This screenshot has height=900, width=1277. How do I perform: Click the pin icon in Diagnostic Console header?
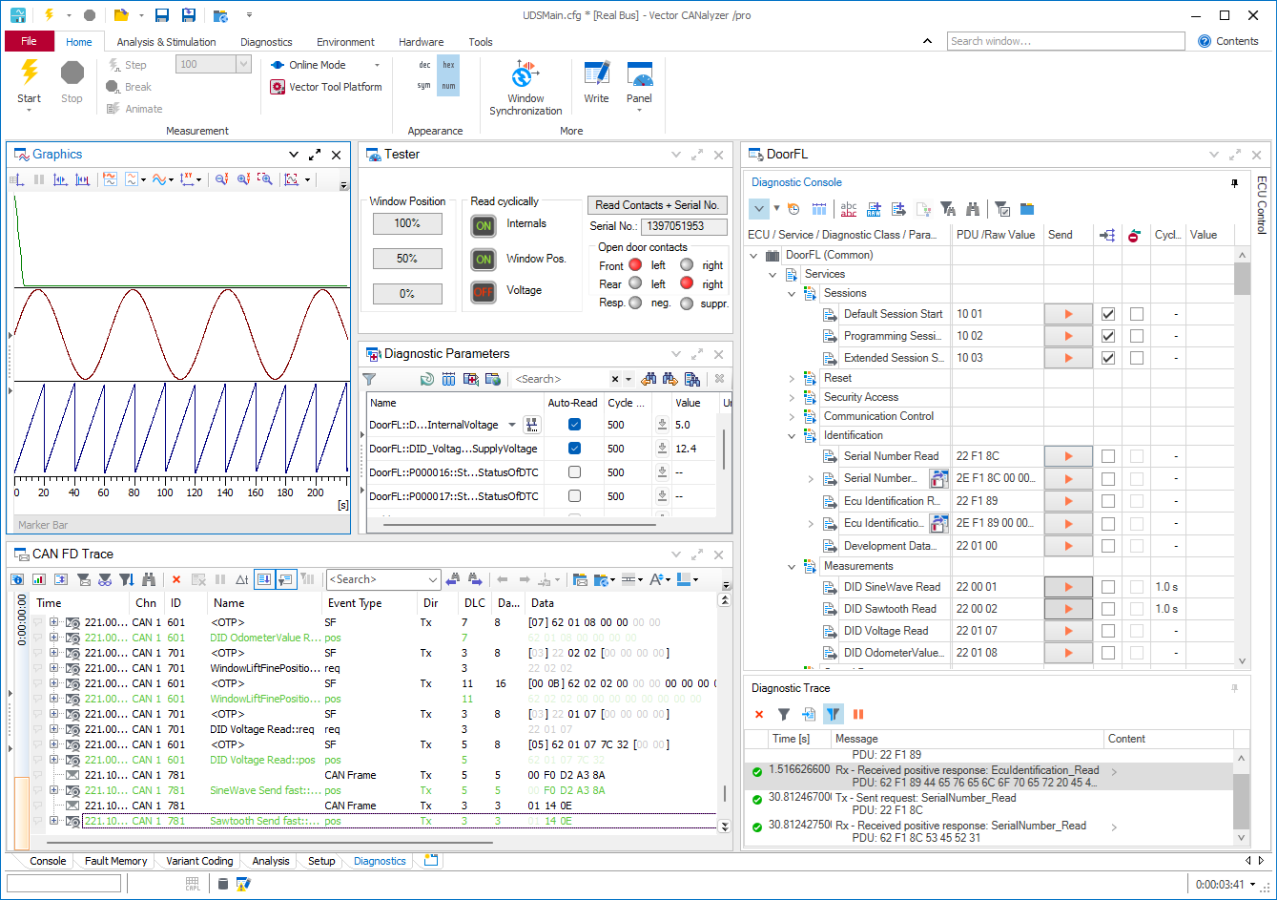[1235, 183]
